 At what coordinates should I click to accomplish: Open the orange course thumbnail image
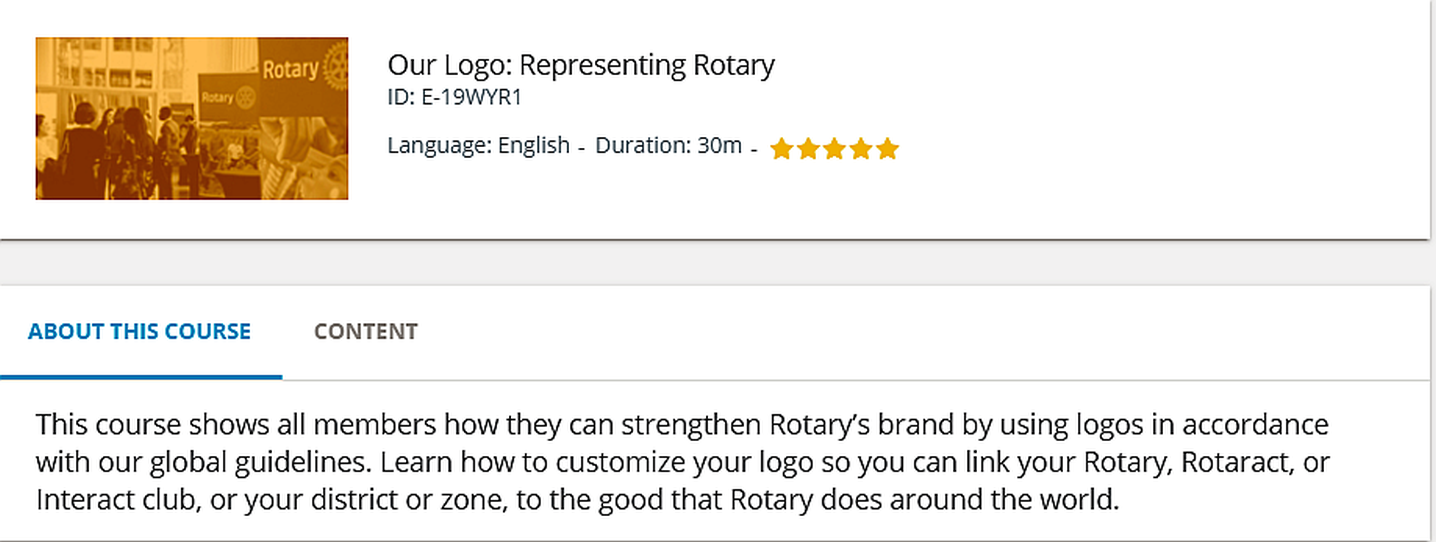pos(191,119)
